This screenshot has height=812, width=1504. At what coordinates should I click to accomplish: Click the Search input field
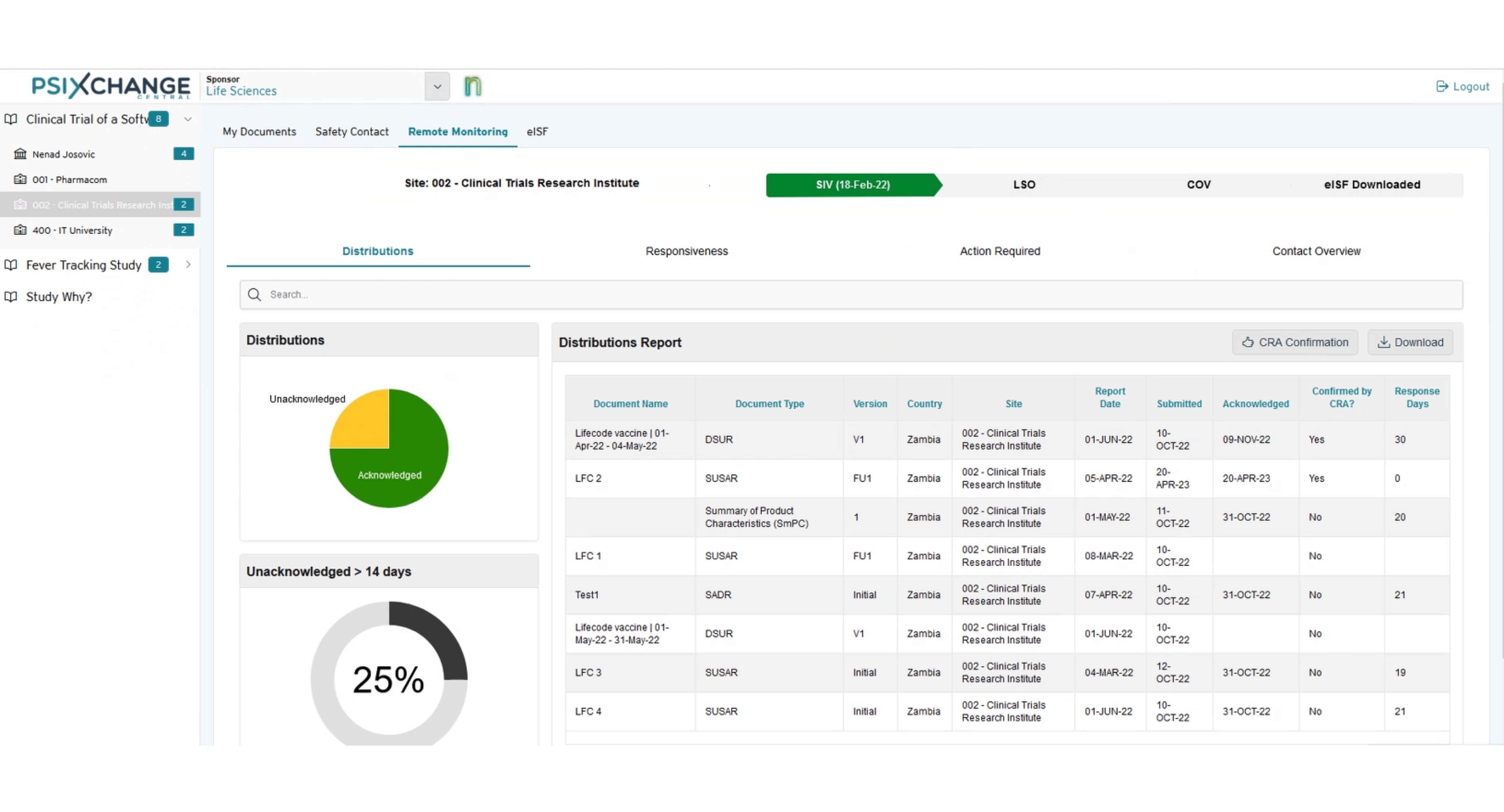tap(851, 295)
